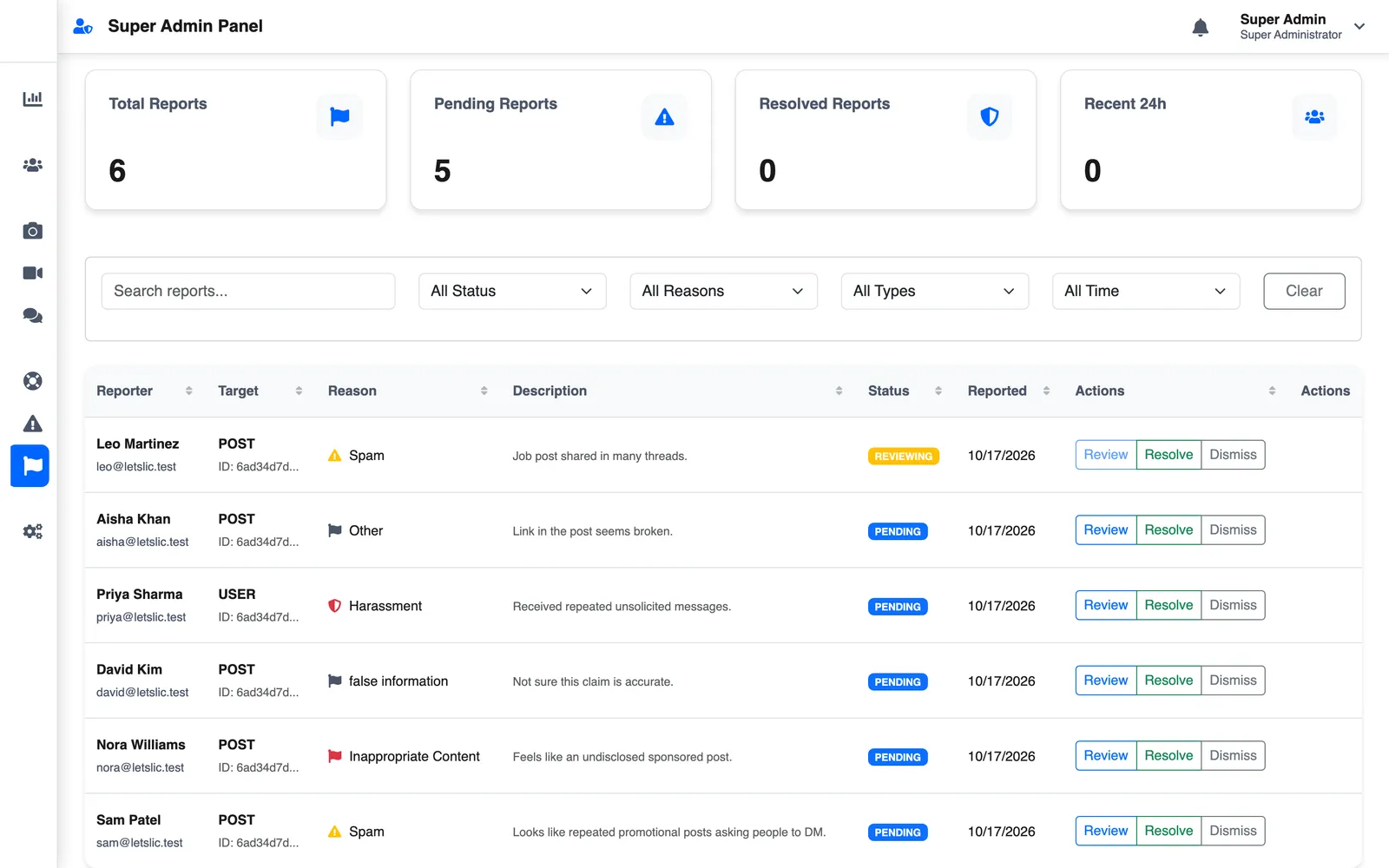Image resolution: width=1389 pixels, height=868 pixels.
Task: Click the flag icon on Total Reports card
Action: coord(339,116)
